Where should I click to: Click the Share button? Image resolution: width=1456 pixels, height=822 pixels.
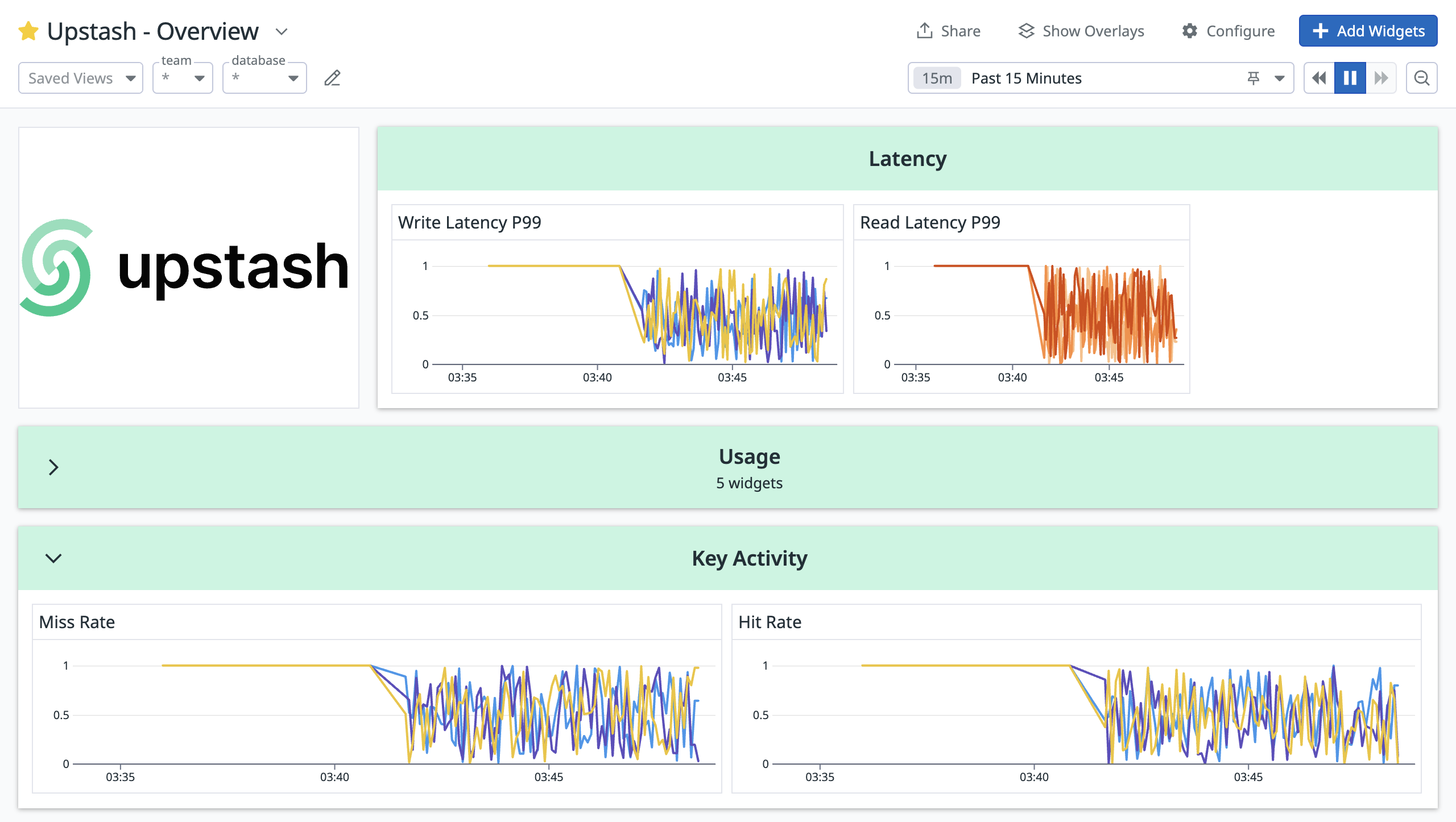point(949,31)
